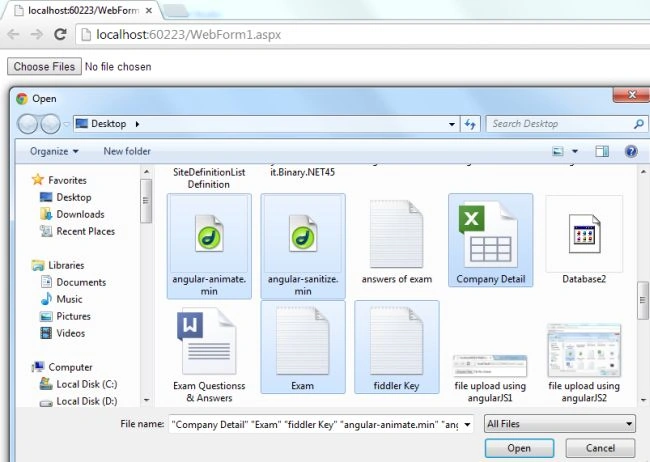Open the File name dropdown arrow
650x462 pixels.
[x=467, y=424]
